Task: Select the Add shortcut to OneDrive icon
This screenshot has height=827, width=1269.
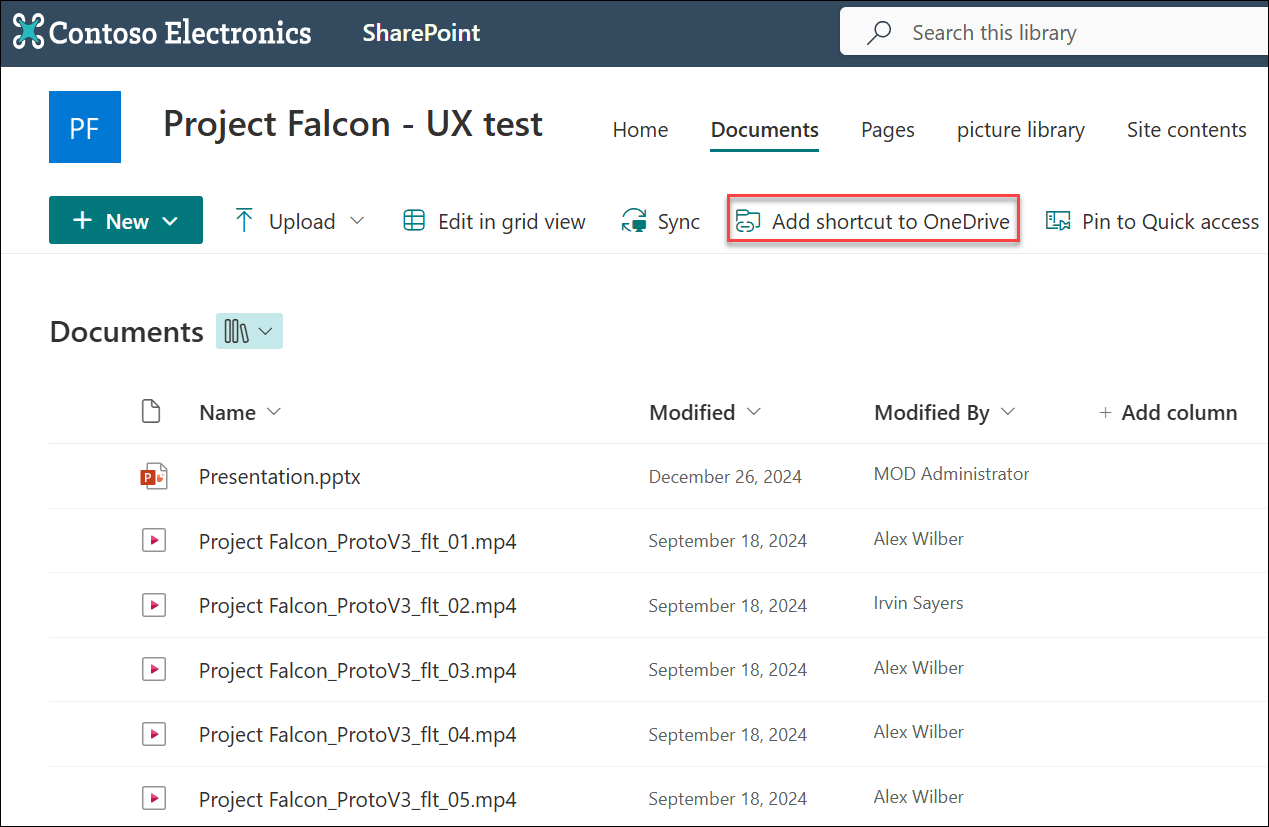Action: click(x=747, y=221)
